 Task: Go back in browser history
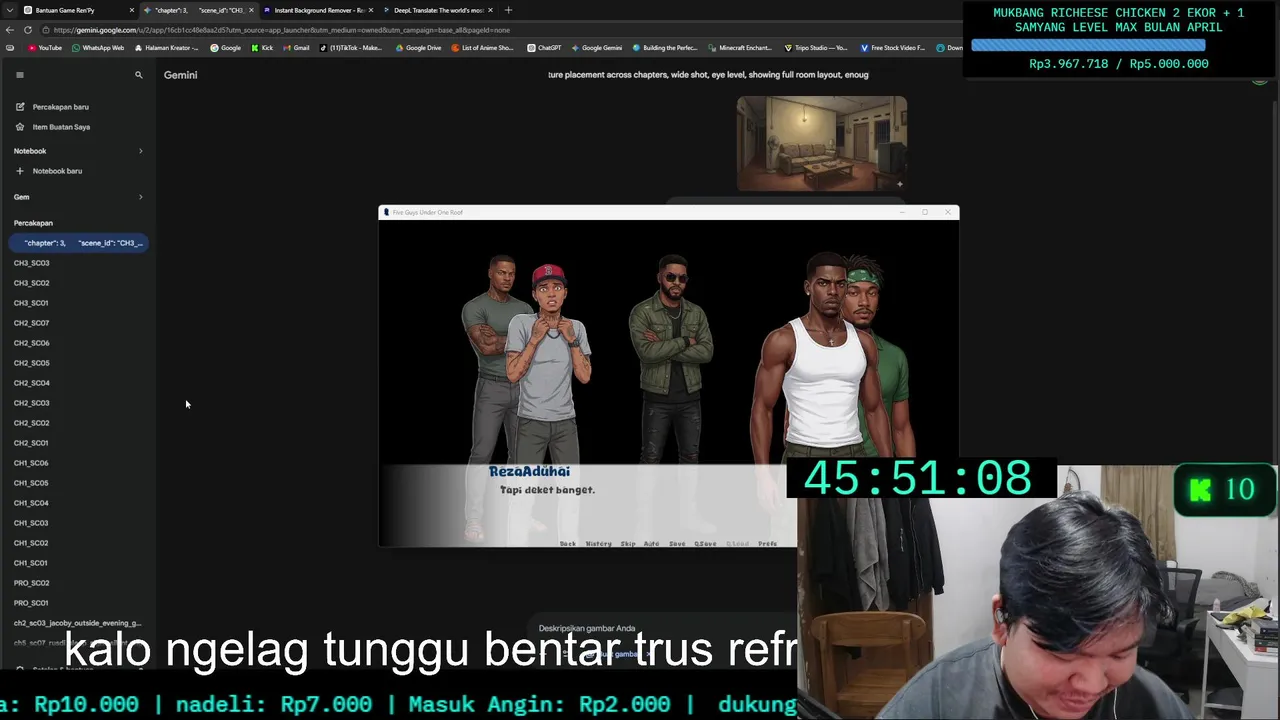pyautogui.click(x=9, y=30)
